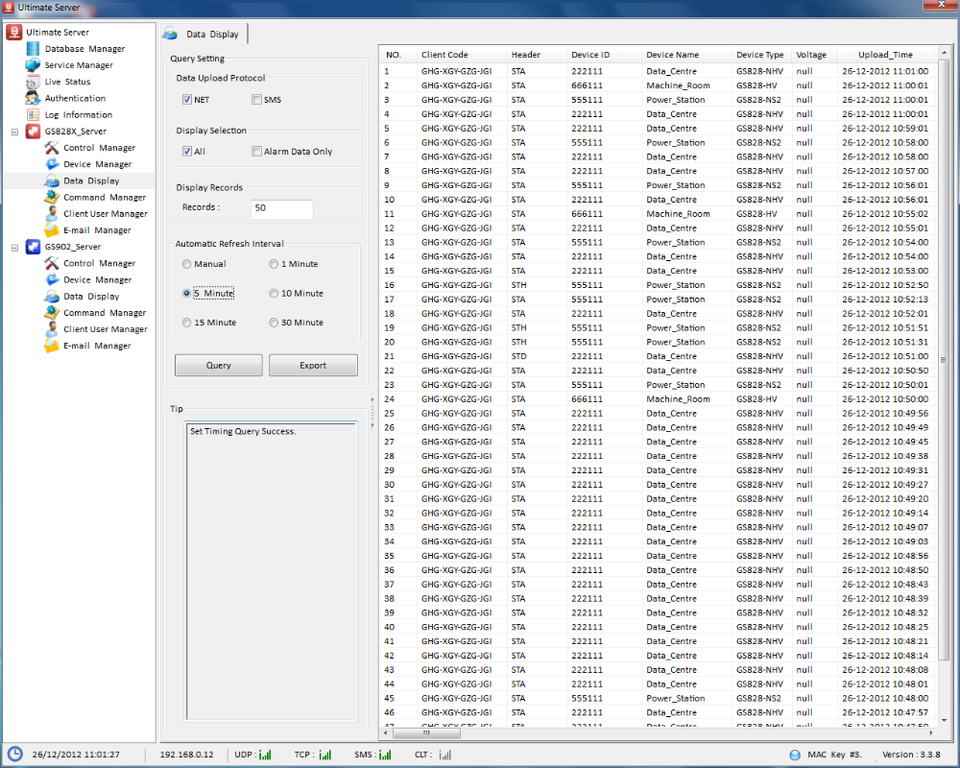
Task: Switch to the Data Display tab
Action: 204,34
